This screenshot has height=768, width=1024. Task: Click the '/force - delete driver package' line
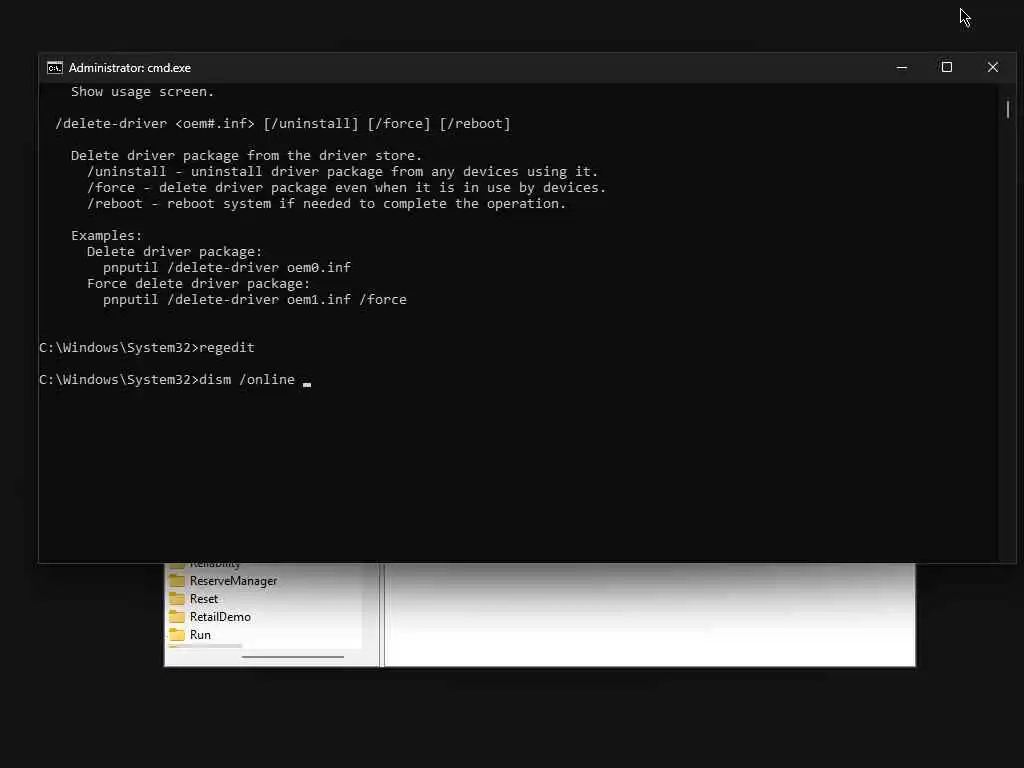[x=346, y=188]
